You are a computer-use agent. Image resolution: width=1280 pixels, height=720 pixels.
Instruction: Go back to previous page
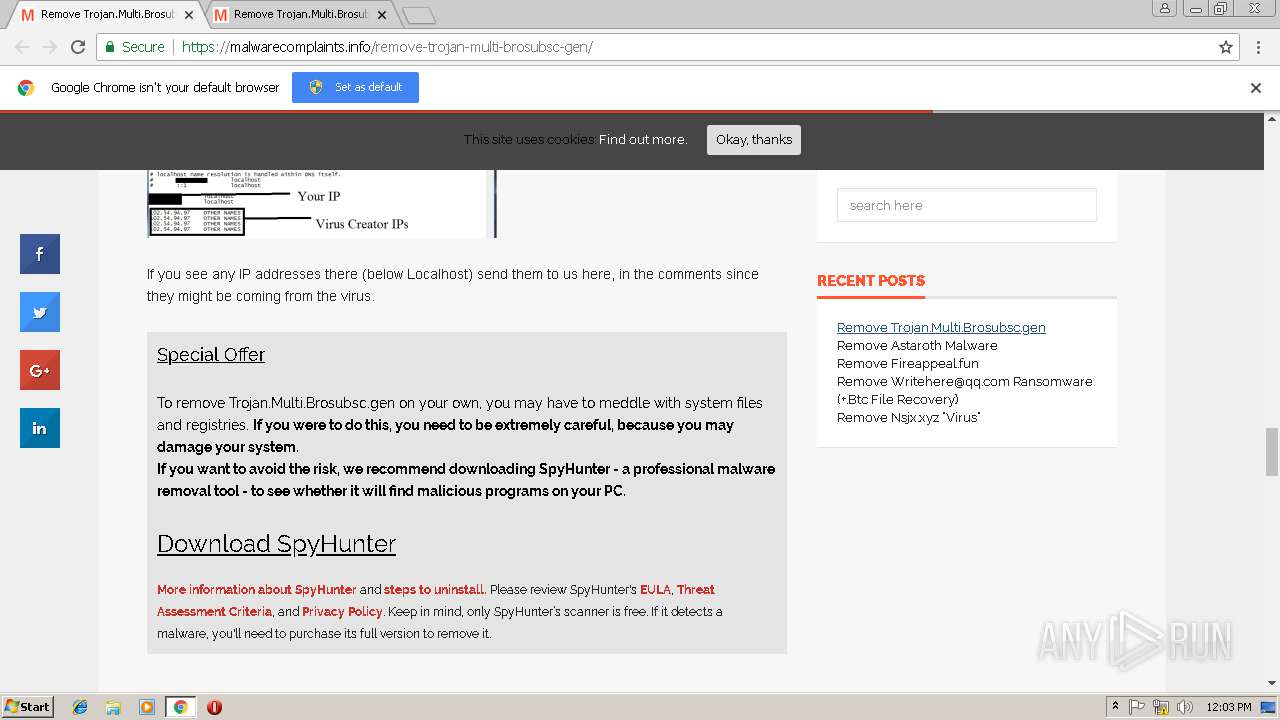coord(22,47)
